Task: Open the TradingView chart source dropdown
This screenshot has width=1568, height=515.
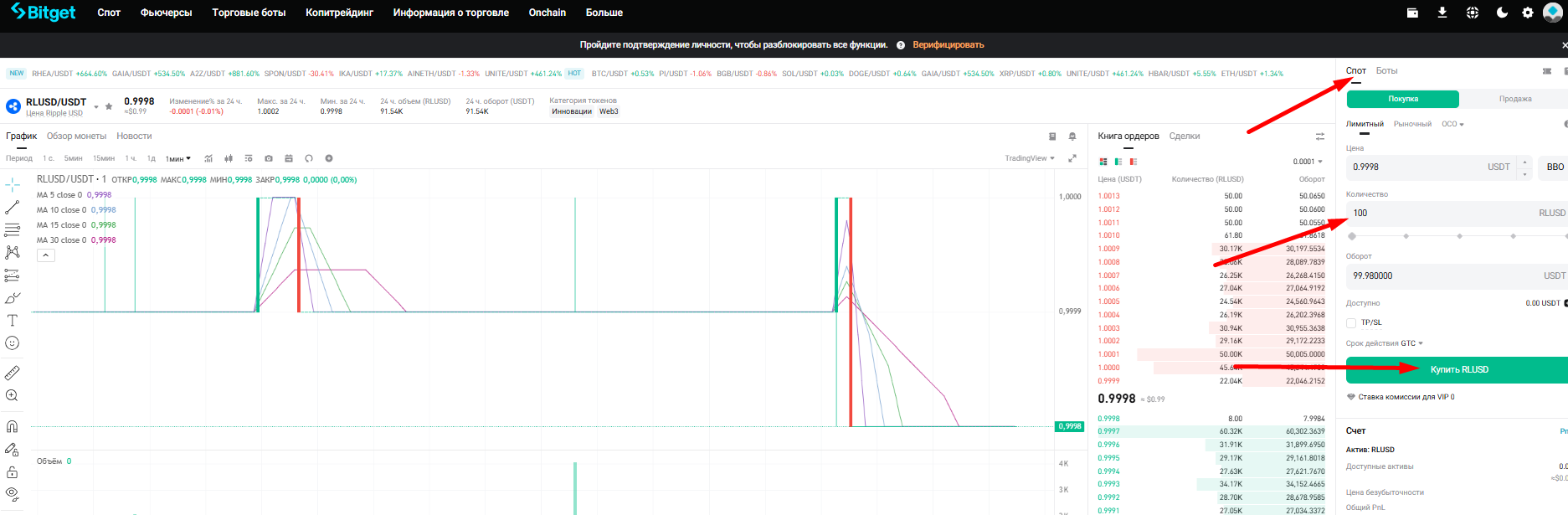Action: 1029,158
